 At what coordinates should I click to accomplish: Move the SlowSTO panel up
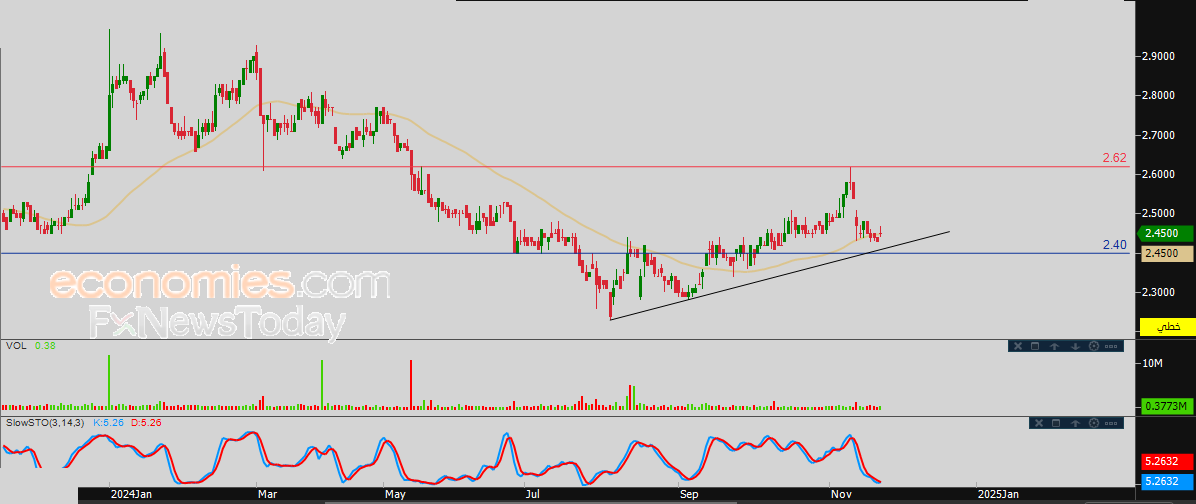[x=1075, y=423]
